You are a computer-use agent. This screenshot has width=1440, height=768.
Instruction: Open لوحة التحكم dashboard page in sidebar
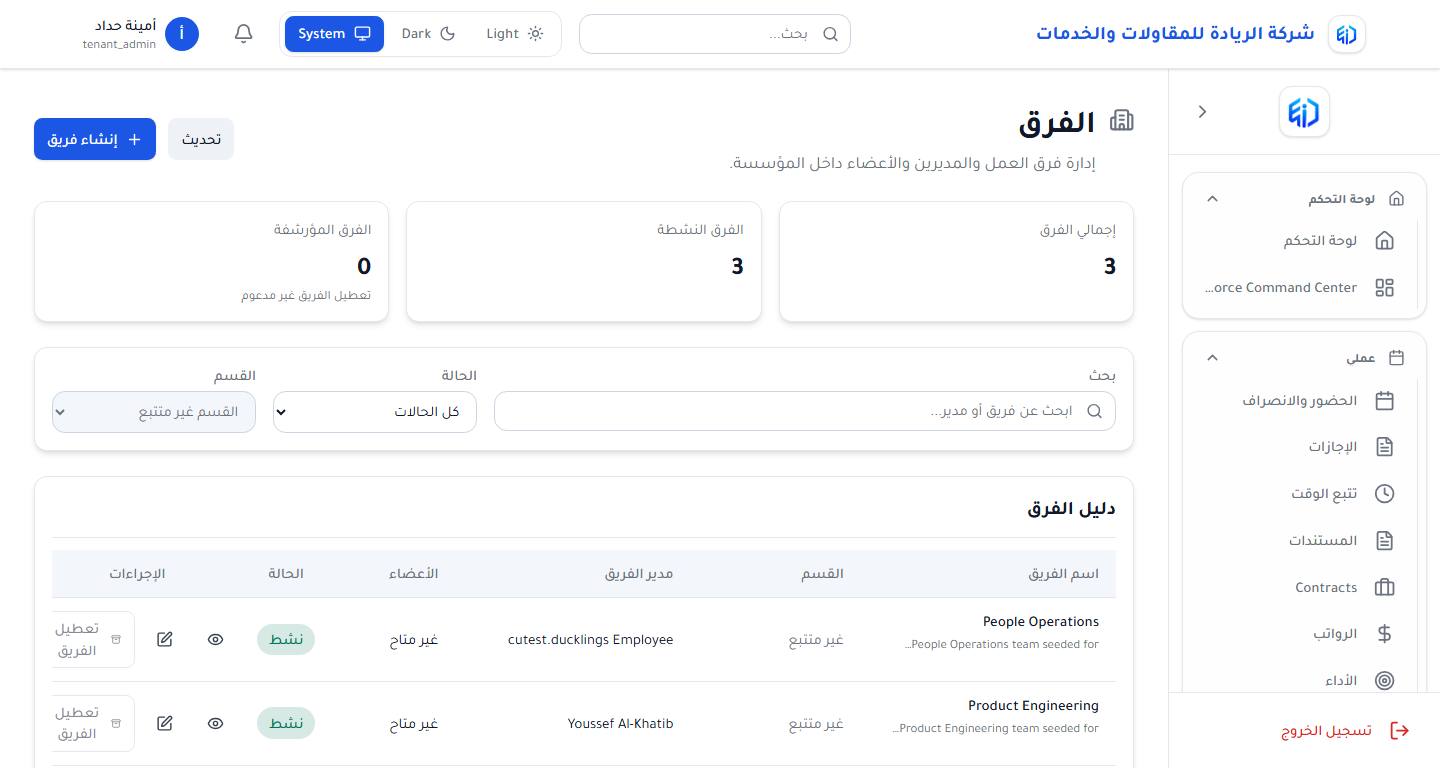(1304, 241)
